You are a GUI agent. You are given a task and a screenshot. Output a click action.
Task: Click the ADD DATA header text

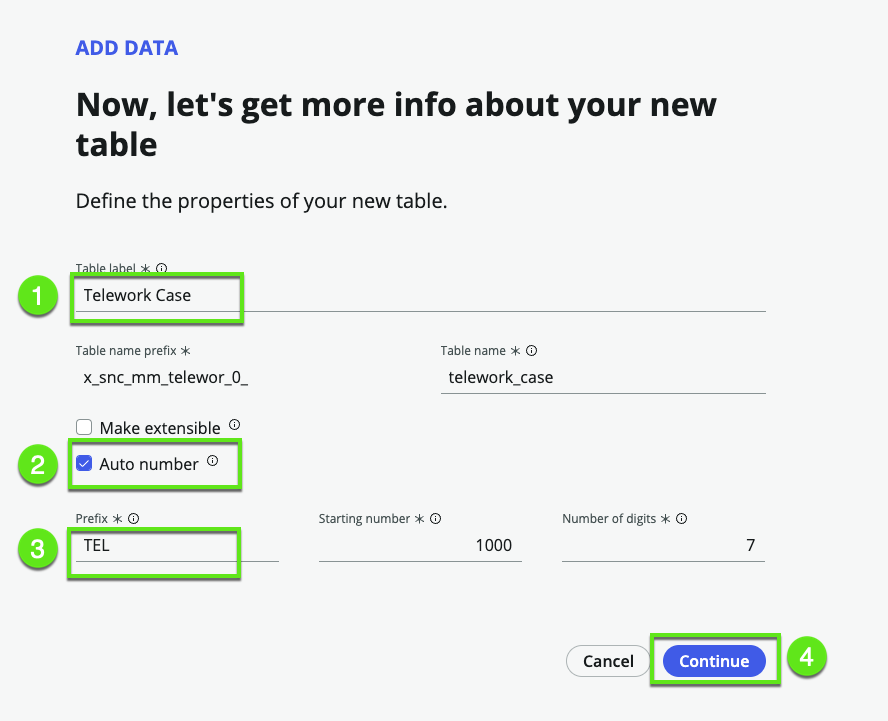tap(127, 48)
